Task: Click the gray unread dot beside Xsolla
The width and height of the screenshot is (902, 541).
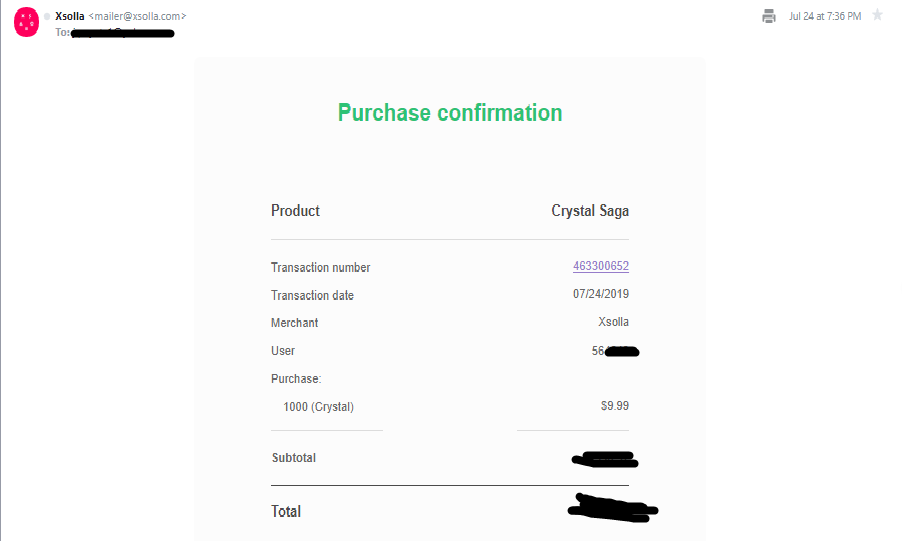Action: pyautogui.click(x=47, y=16)
